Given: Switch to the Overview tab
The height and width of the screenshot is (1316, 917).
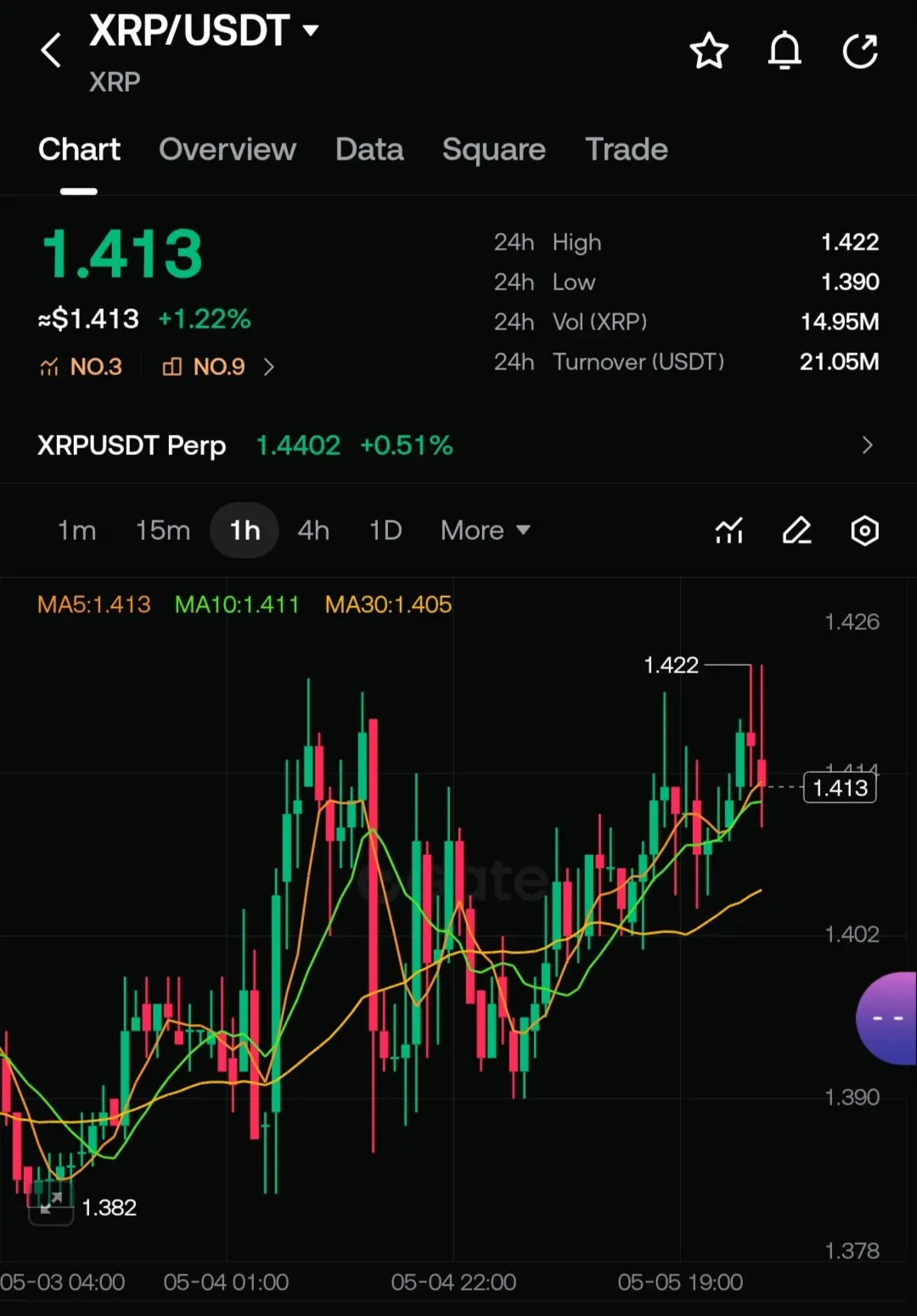Looking at the screenshot, I should (x=228, y=149).
